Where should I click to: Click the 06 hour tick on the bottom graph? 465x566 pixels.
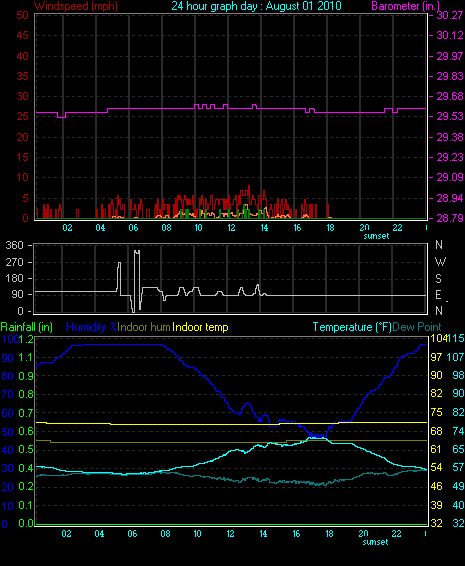[132, 534]
